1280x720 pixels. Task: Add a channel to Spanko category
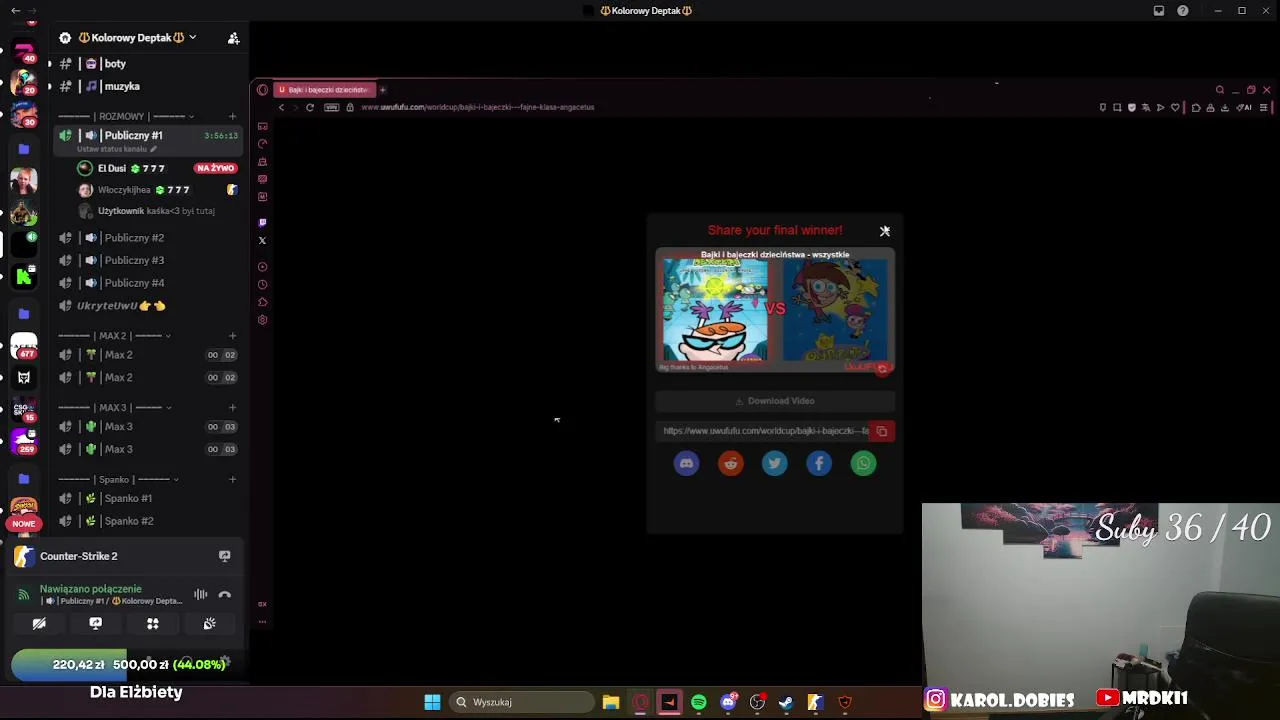coord(233,480)
